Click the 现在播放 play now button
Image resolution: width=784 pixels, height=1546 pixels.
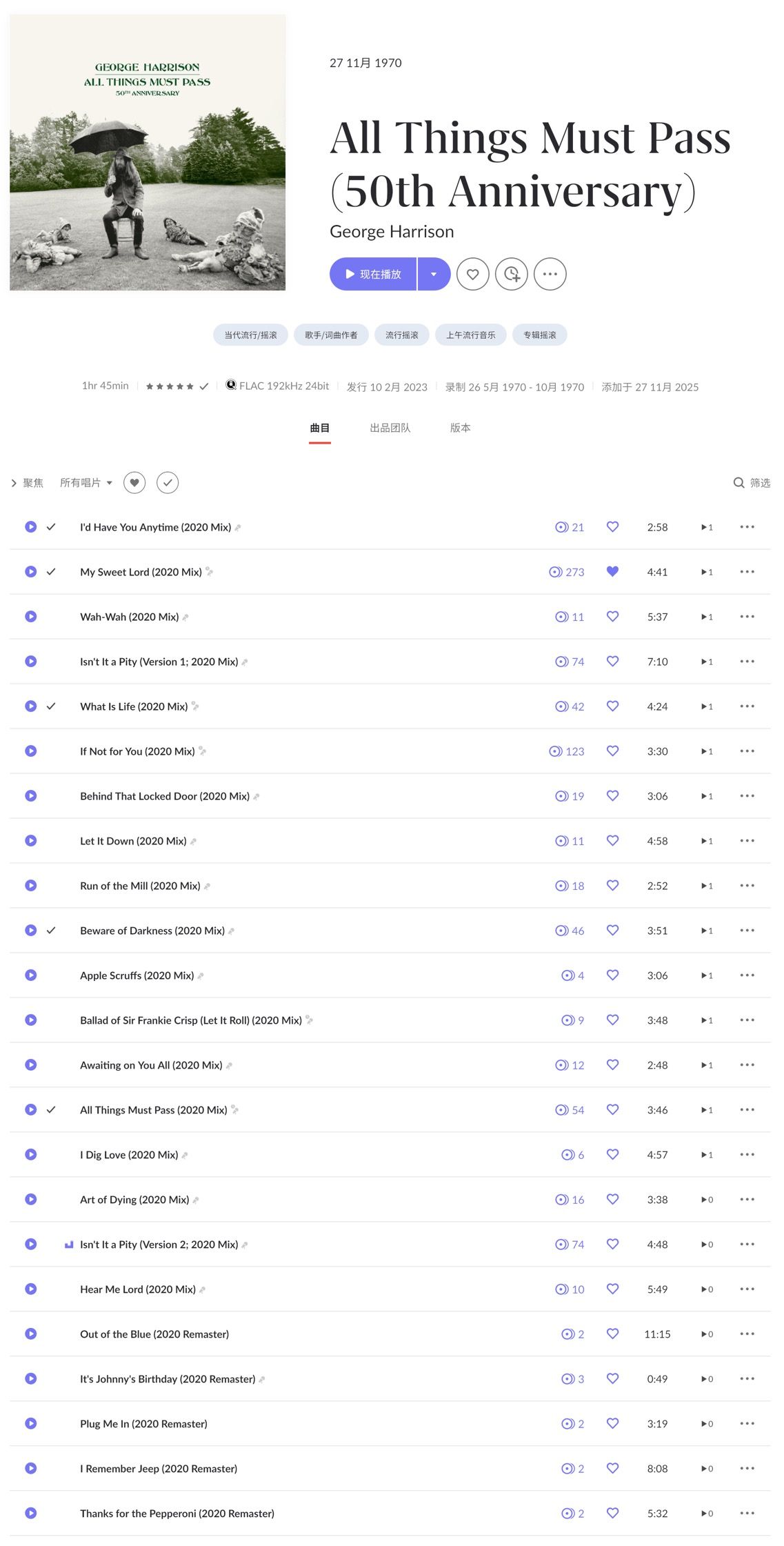pyautogui.click(x=373, y=275)
